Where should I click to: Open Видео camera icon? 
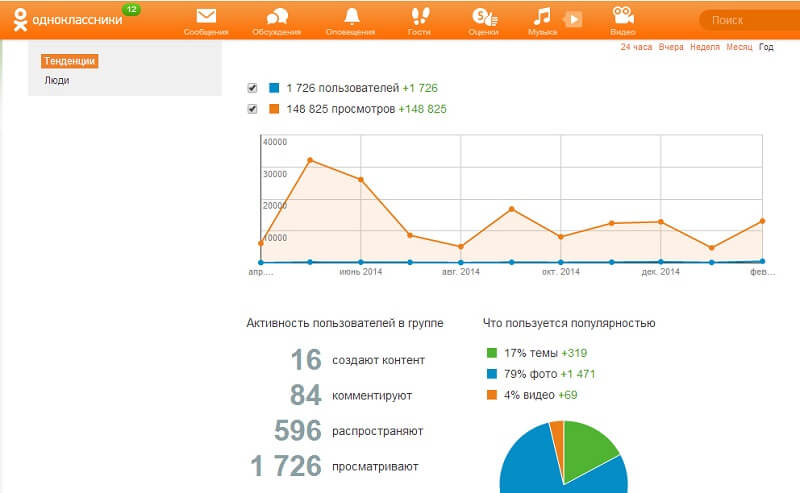pyautogui.click(x=623, y=17)
